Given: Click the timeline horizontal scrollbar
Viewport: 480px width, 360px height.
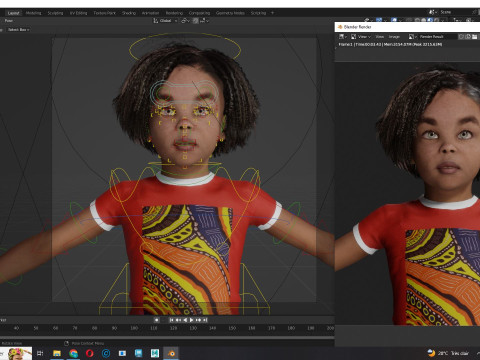Looking at the screenshot, I should pos(167,337).
